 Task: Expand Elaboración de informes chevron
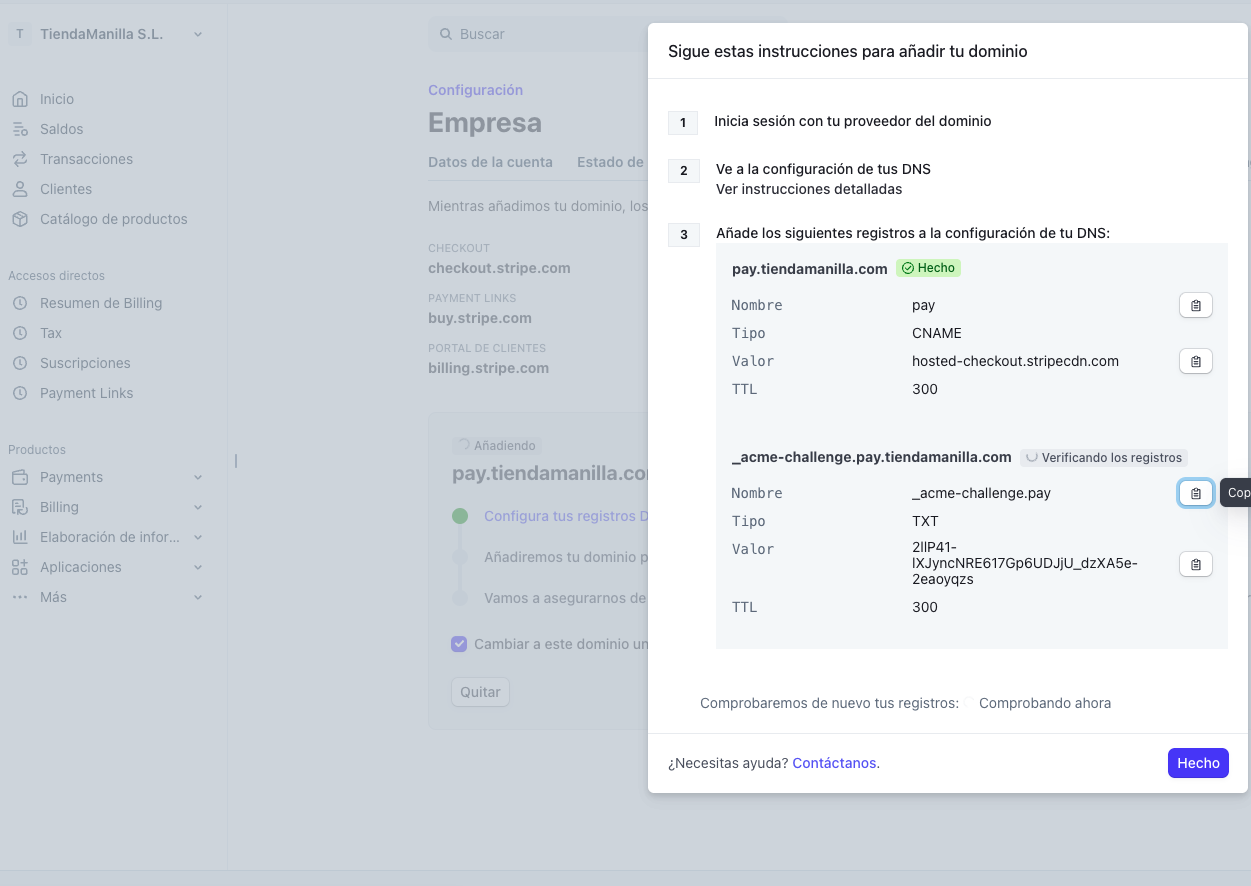point(198,537)
